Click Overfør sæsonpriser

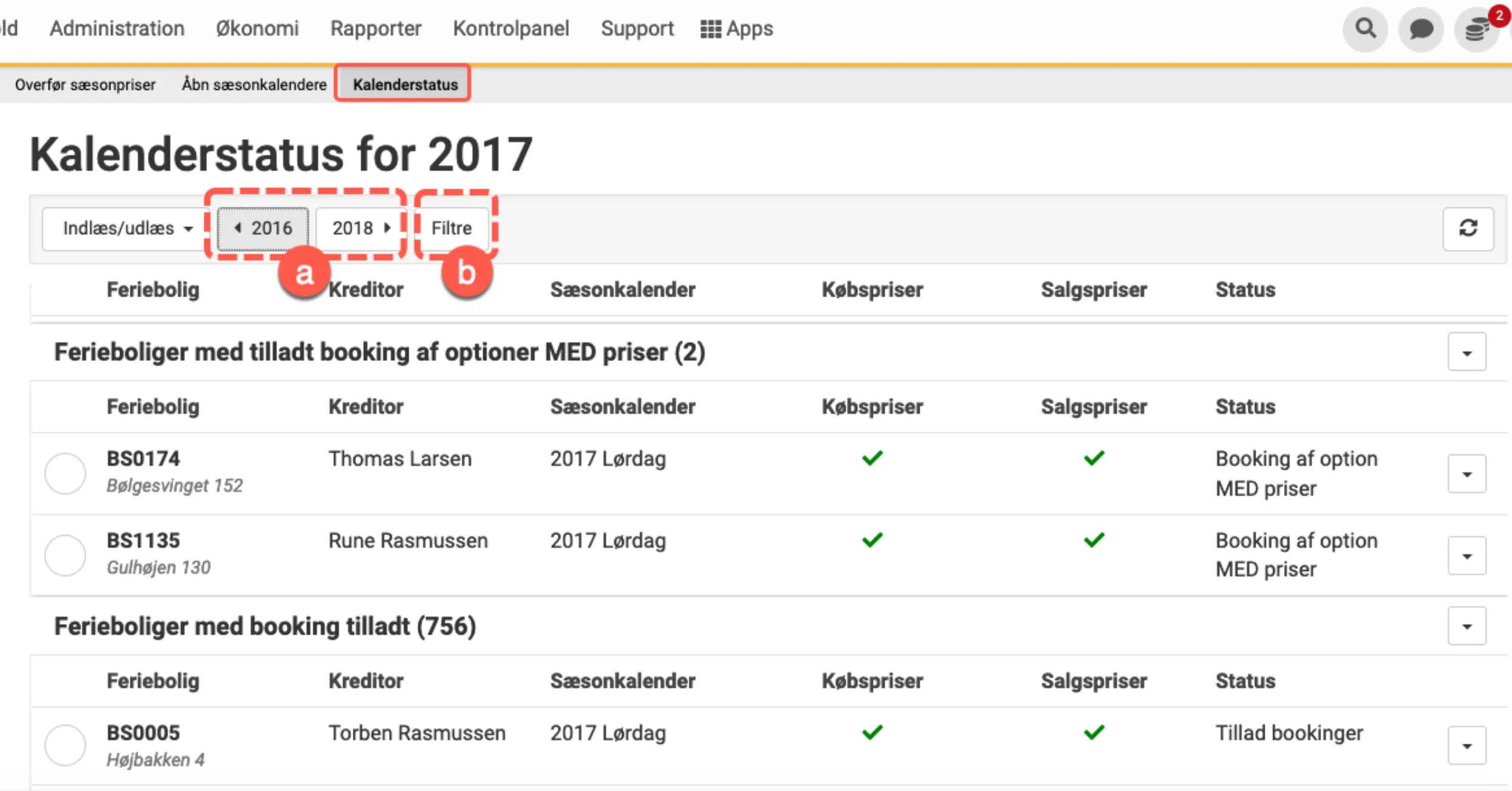pos(85,84)
